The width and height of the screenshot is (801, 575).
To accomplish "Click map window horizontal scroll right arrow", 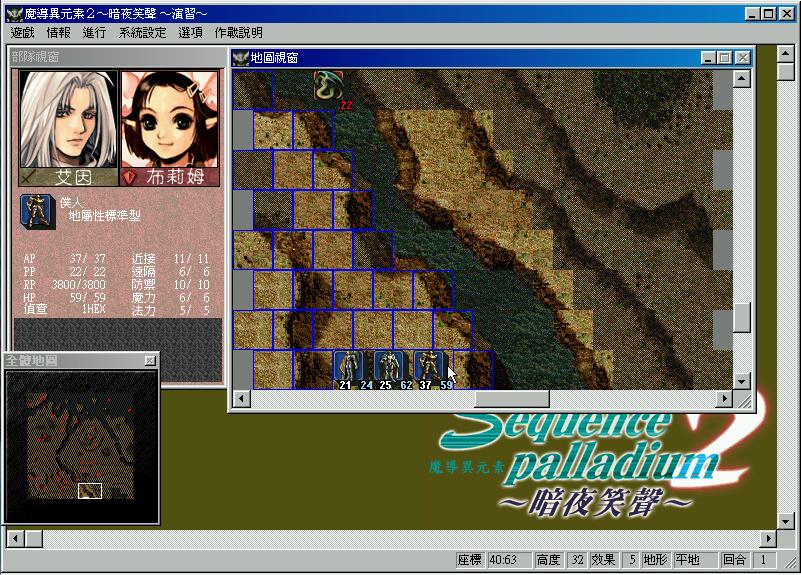I will [724, 399].
